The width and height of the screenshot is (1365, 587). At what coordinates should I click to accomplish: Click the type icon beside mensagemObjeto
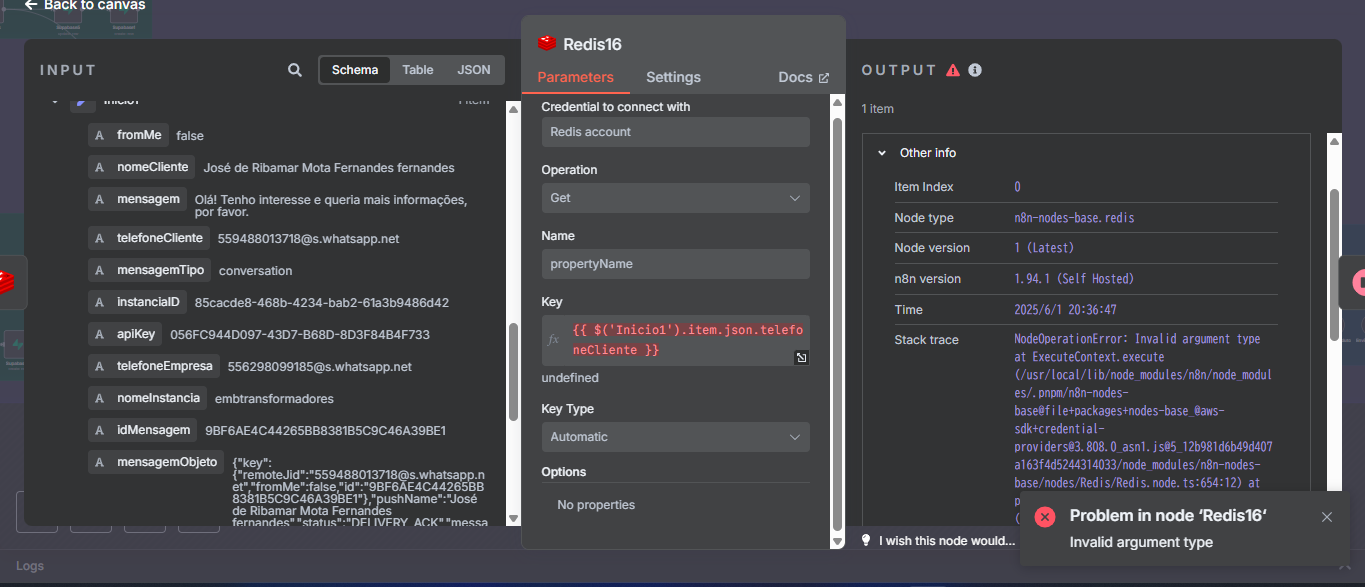pyautogui.click(x=99, y=462)
